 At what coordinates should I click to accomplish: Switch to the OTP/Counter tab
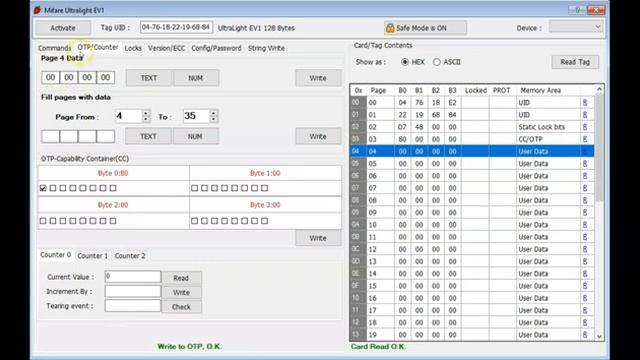tap(98, 47)
